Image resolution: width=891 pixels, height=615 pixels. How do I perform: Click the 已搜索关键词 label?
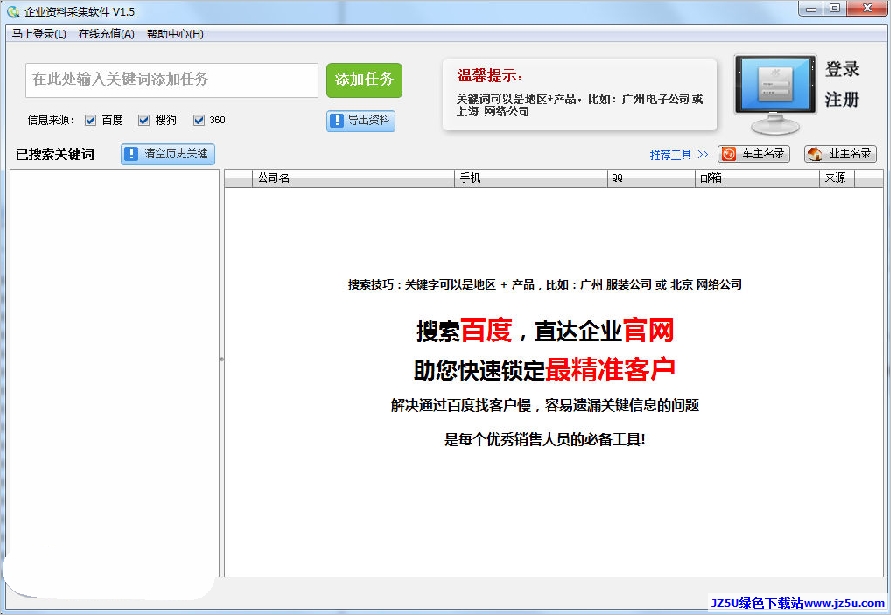(55, 155)
